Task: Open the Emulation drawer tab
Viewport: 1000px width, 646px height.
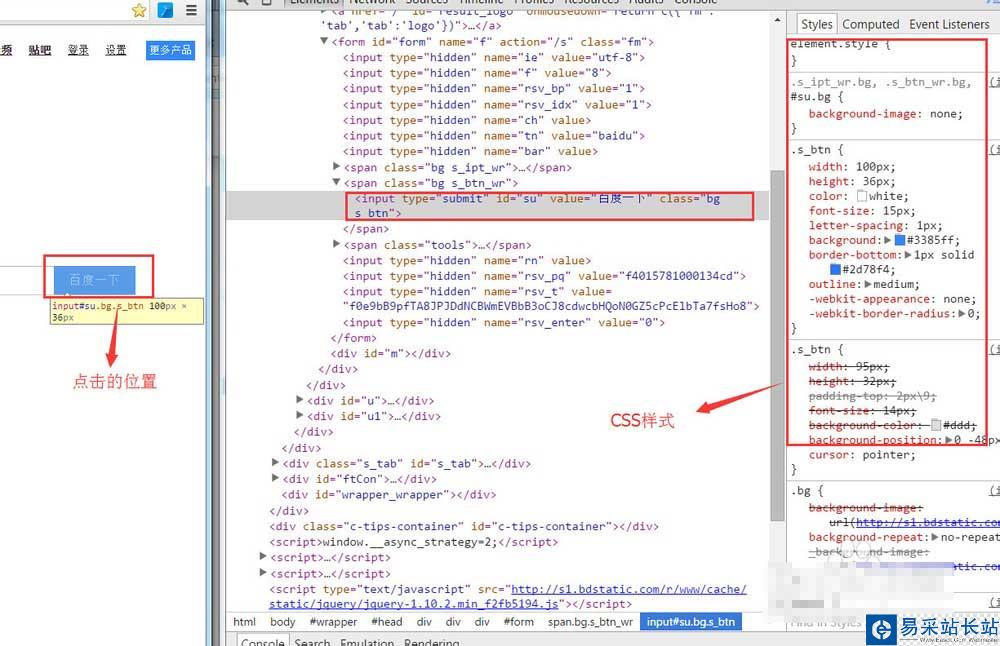Action: (367, 640)
